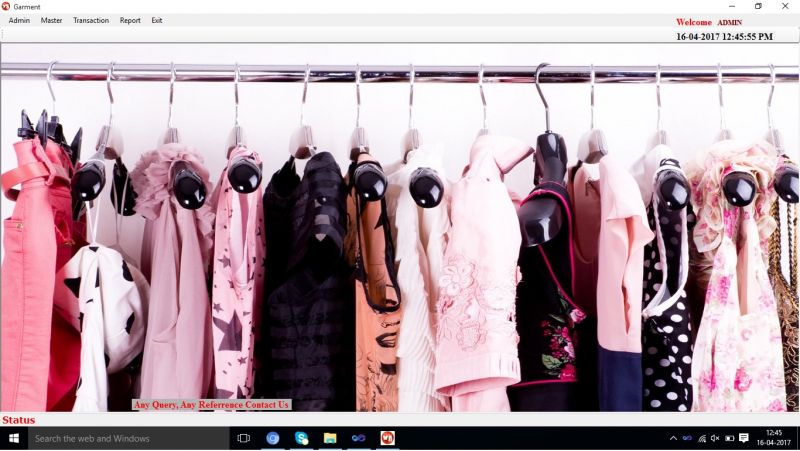Image resolution: width=800 pixels, height=451 pixels.
Task: Click 'Any Query, Any Referrence Contact Us' text
Action: [211, 405]
